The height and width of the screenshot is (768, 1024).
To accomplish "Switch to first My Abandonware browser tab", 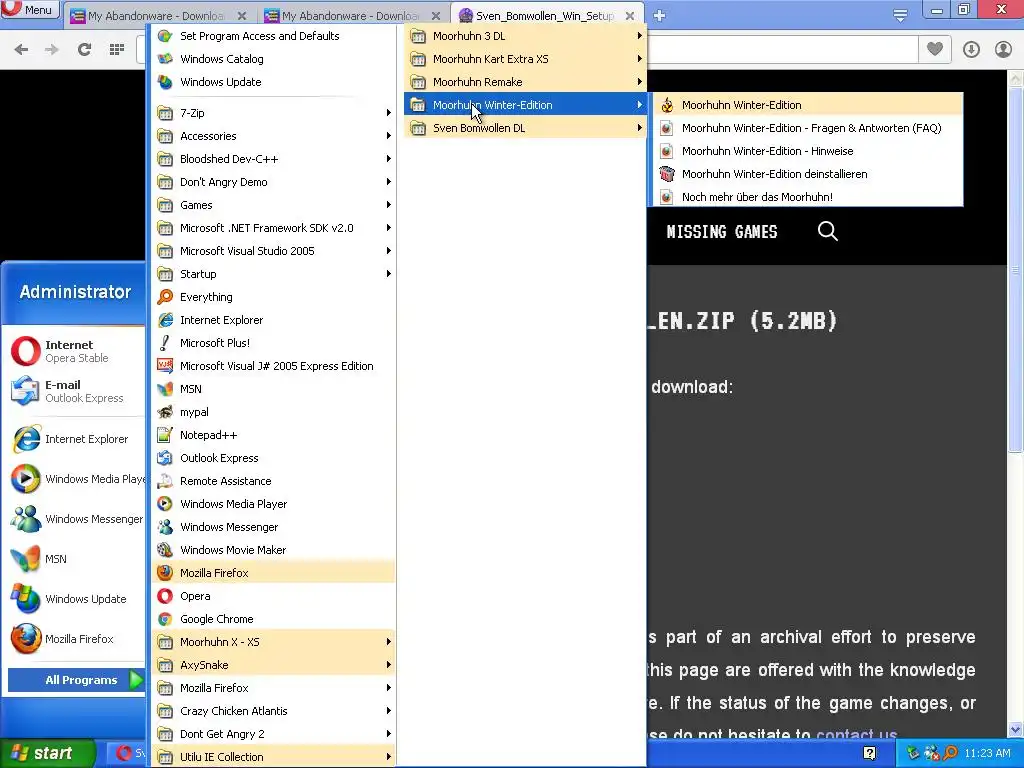I will pyautogui.click(x=159, y=16).
